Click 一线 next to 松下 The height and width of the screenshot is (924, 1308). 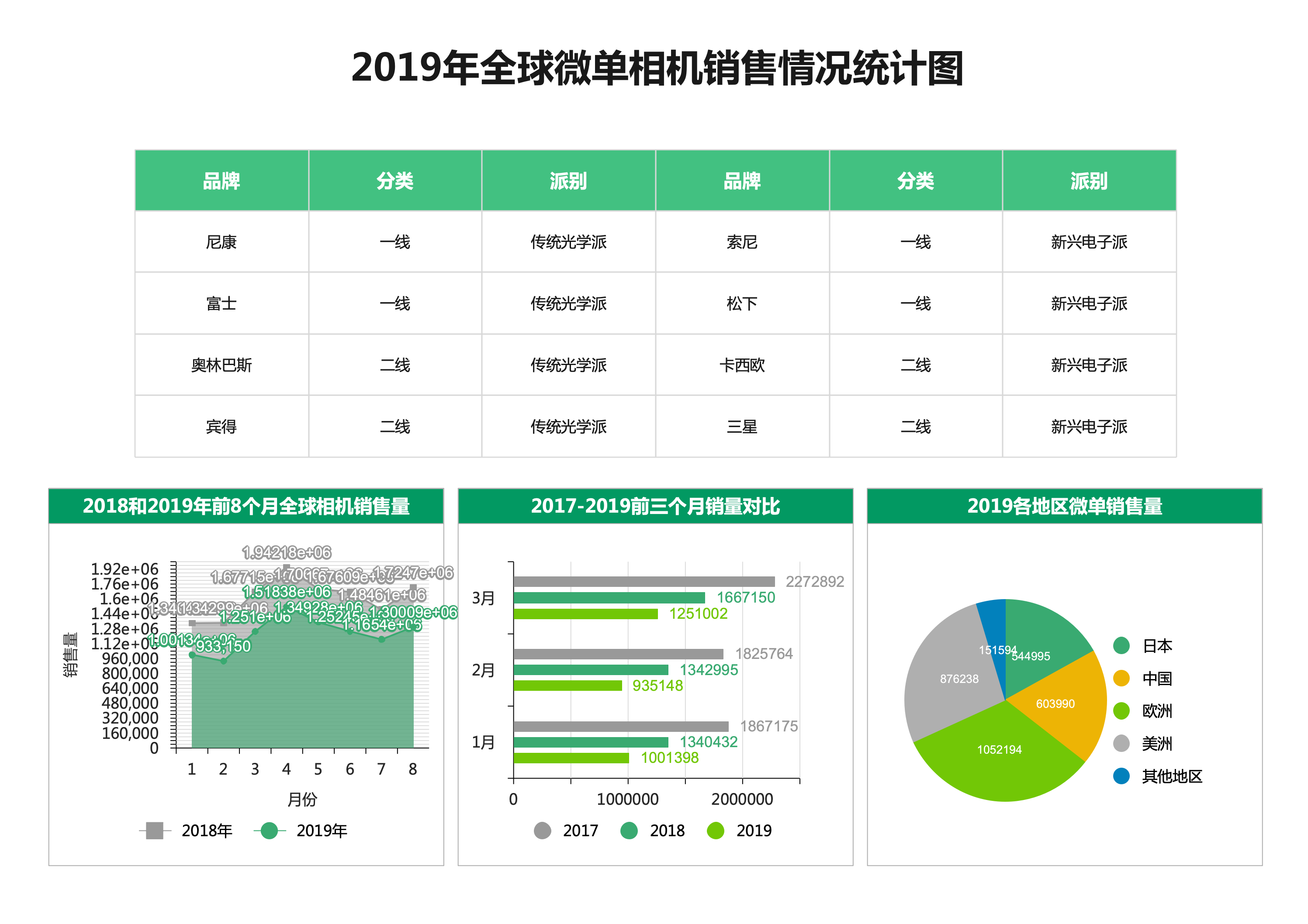click(916, 303)
